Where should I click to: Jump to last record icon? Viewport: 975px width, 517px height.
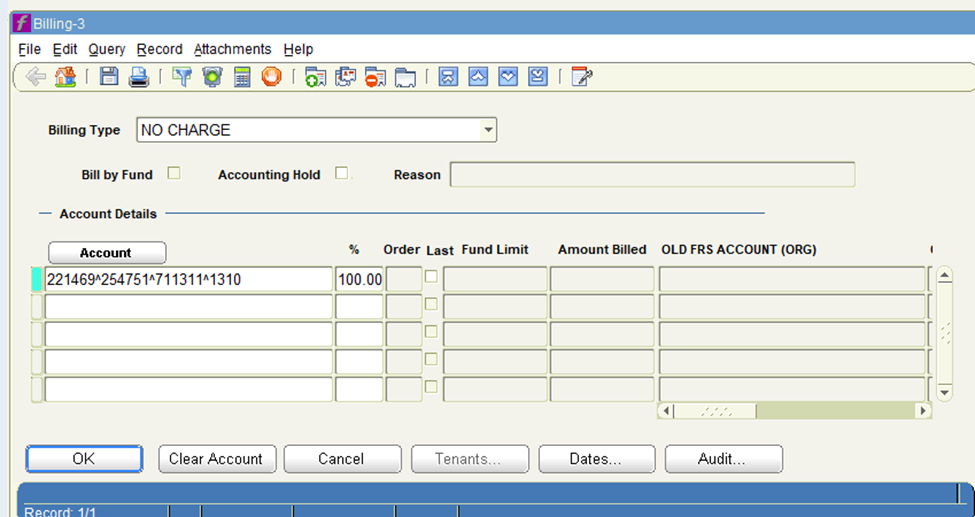538,77
